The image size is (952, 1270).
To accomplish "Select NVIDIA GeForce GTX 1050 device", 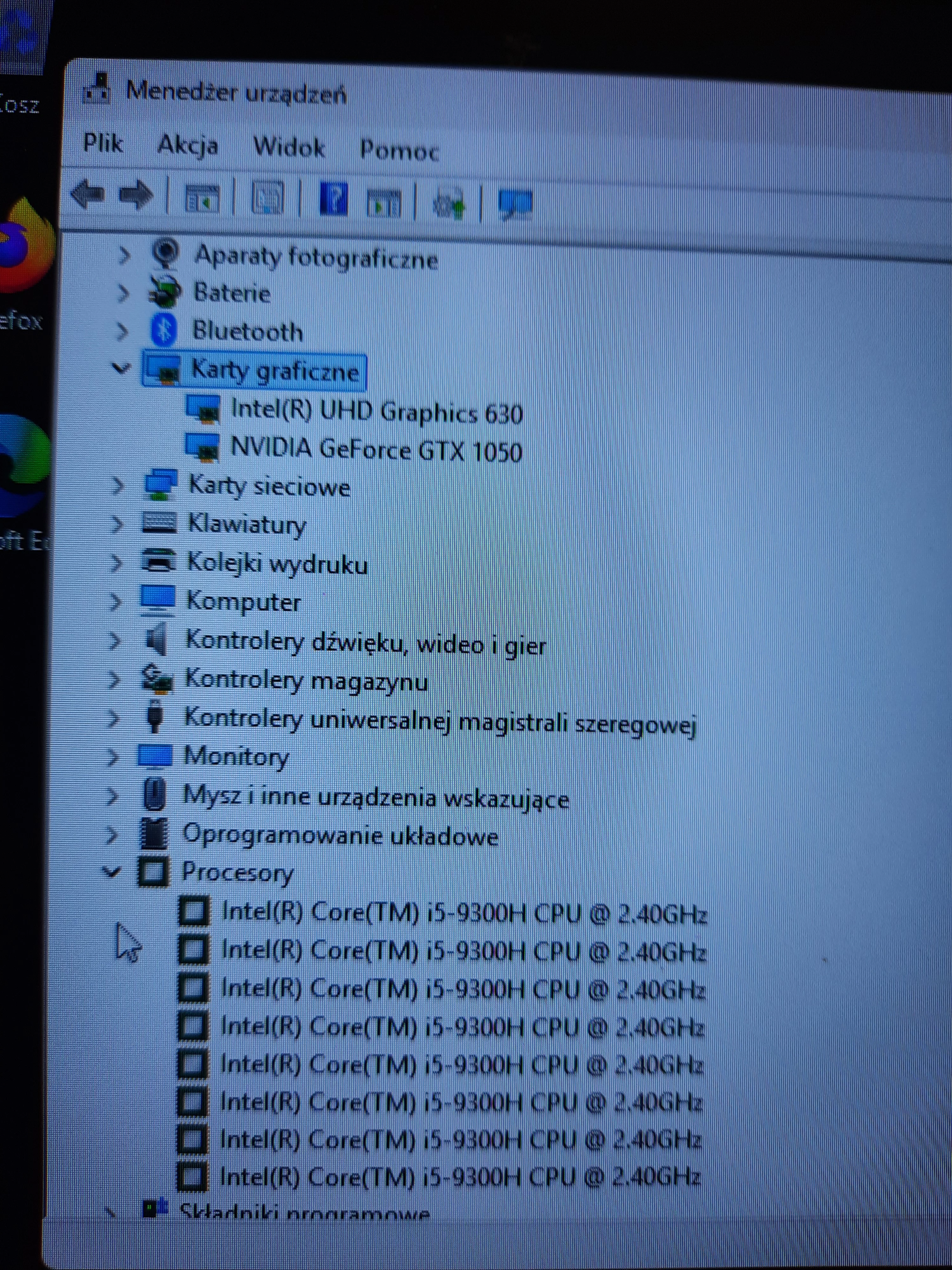I will (376, 449).
